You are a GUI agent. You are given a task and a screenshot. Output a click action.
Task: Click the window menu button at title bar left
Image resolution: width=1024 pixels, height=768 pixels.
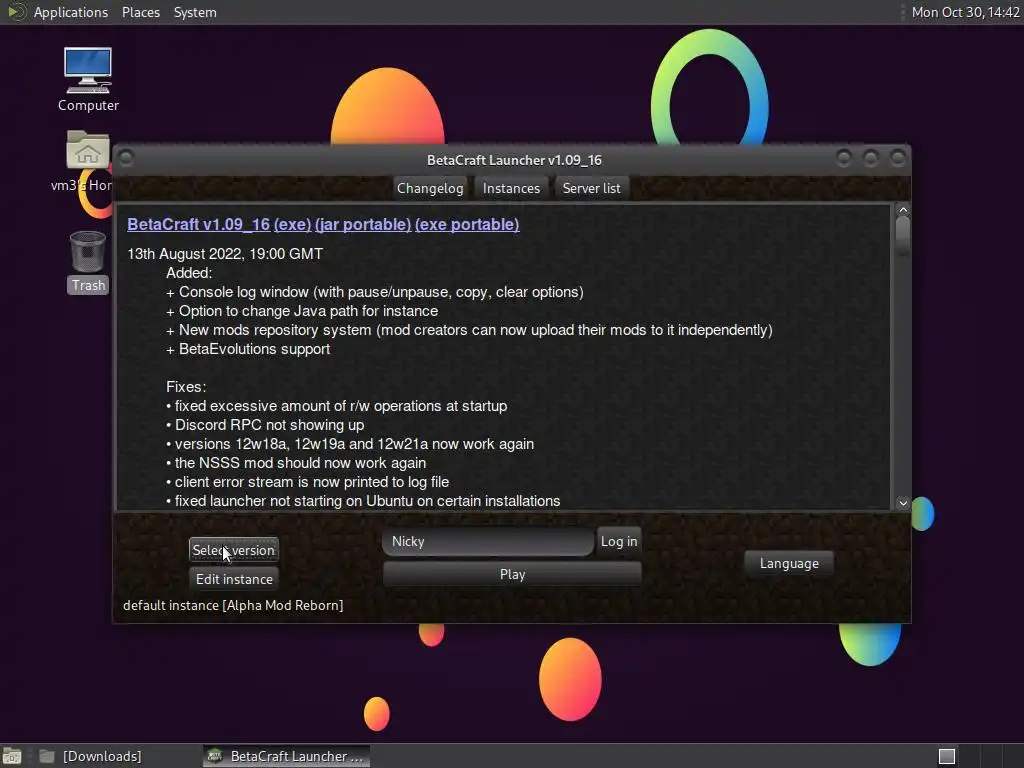126,159
